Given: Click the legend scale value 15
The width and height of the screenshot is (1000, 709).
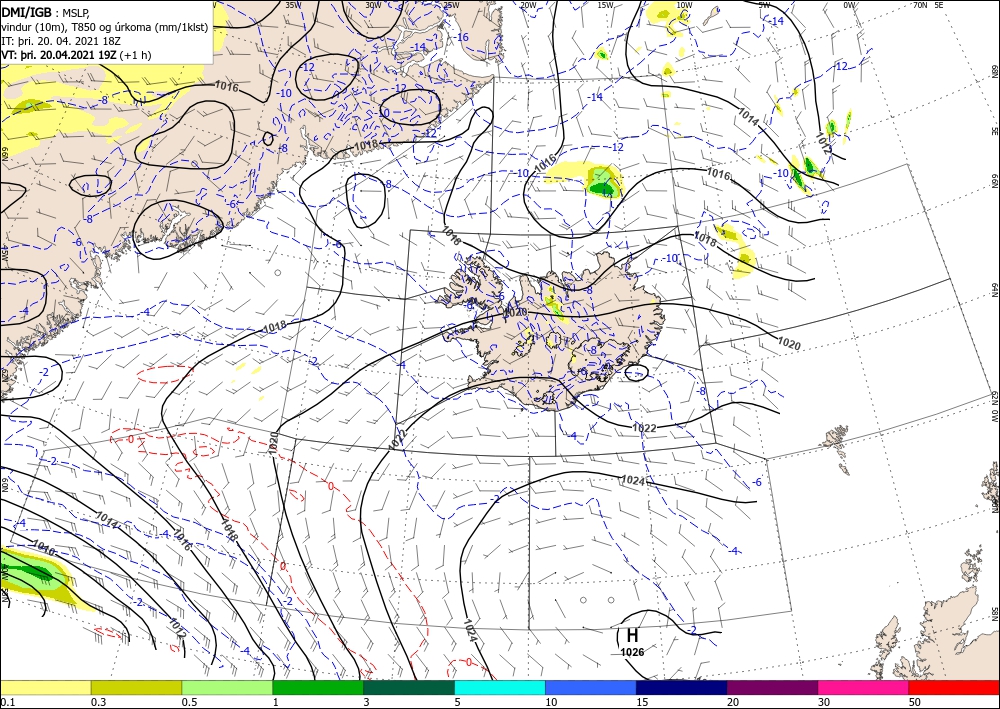Looking at the screenshot, I should (642, 702).
